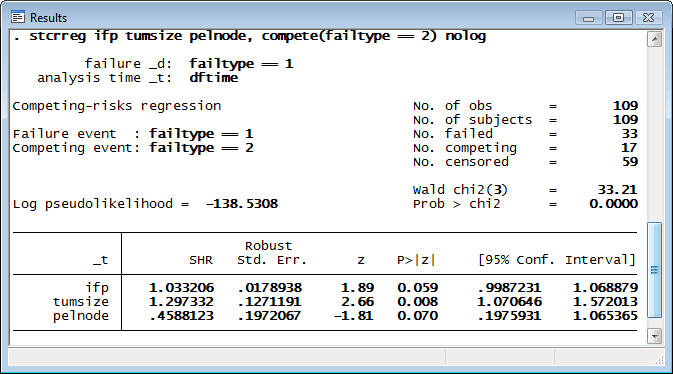
Task: Click the No. competing value 17
Action: pos(630,148)
